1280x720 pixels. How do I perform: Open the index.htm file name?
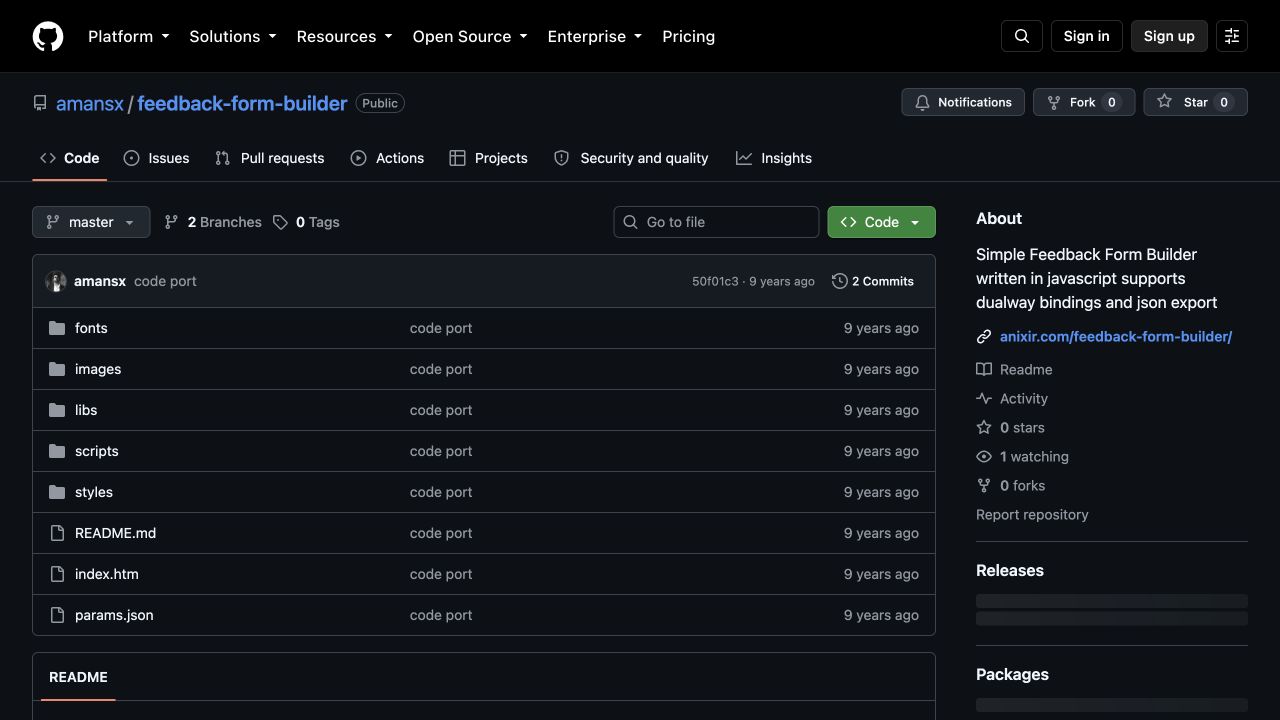point(107,574)
